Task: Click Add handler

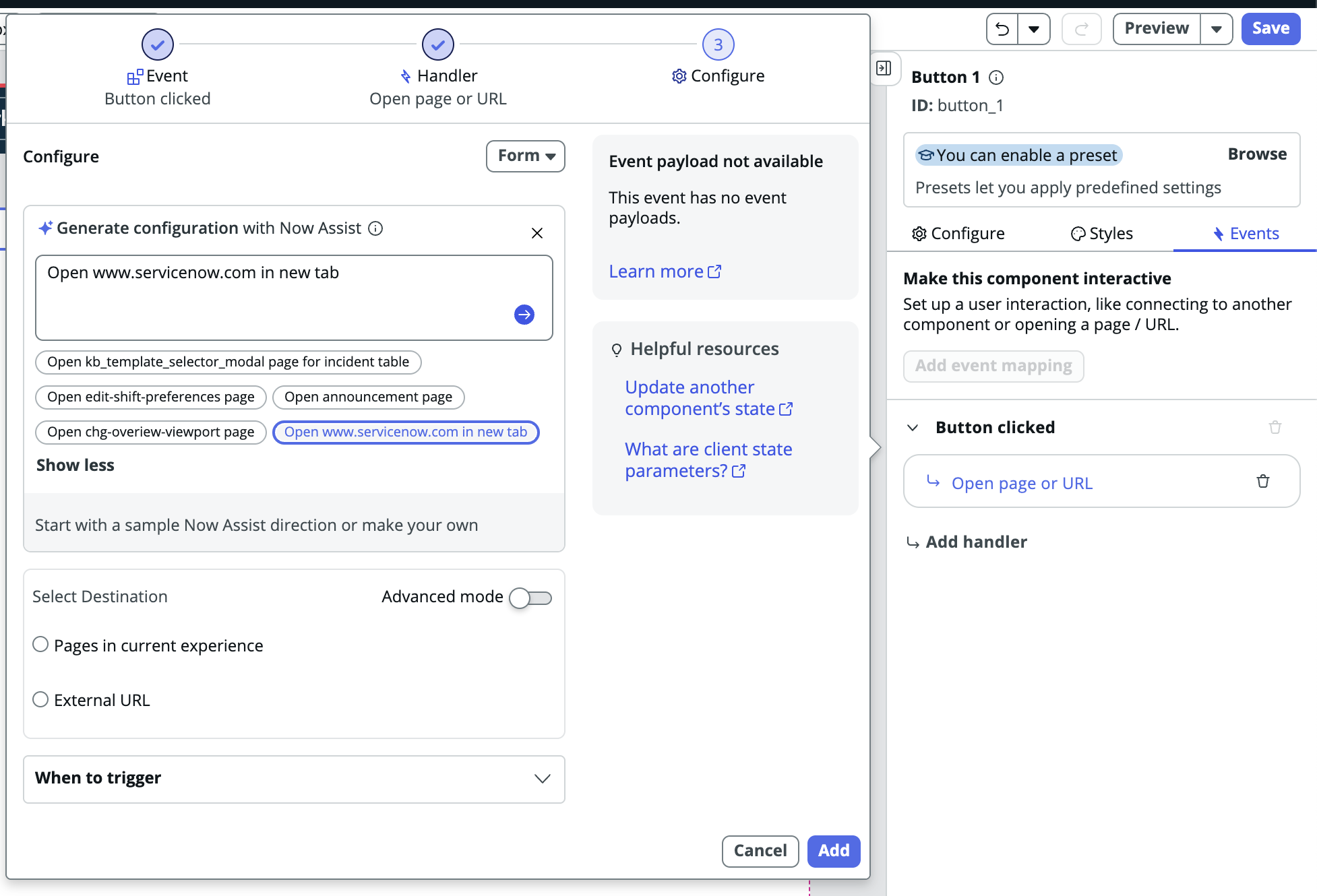Action: click(x=967, y=542)
